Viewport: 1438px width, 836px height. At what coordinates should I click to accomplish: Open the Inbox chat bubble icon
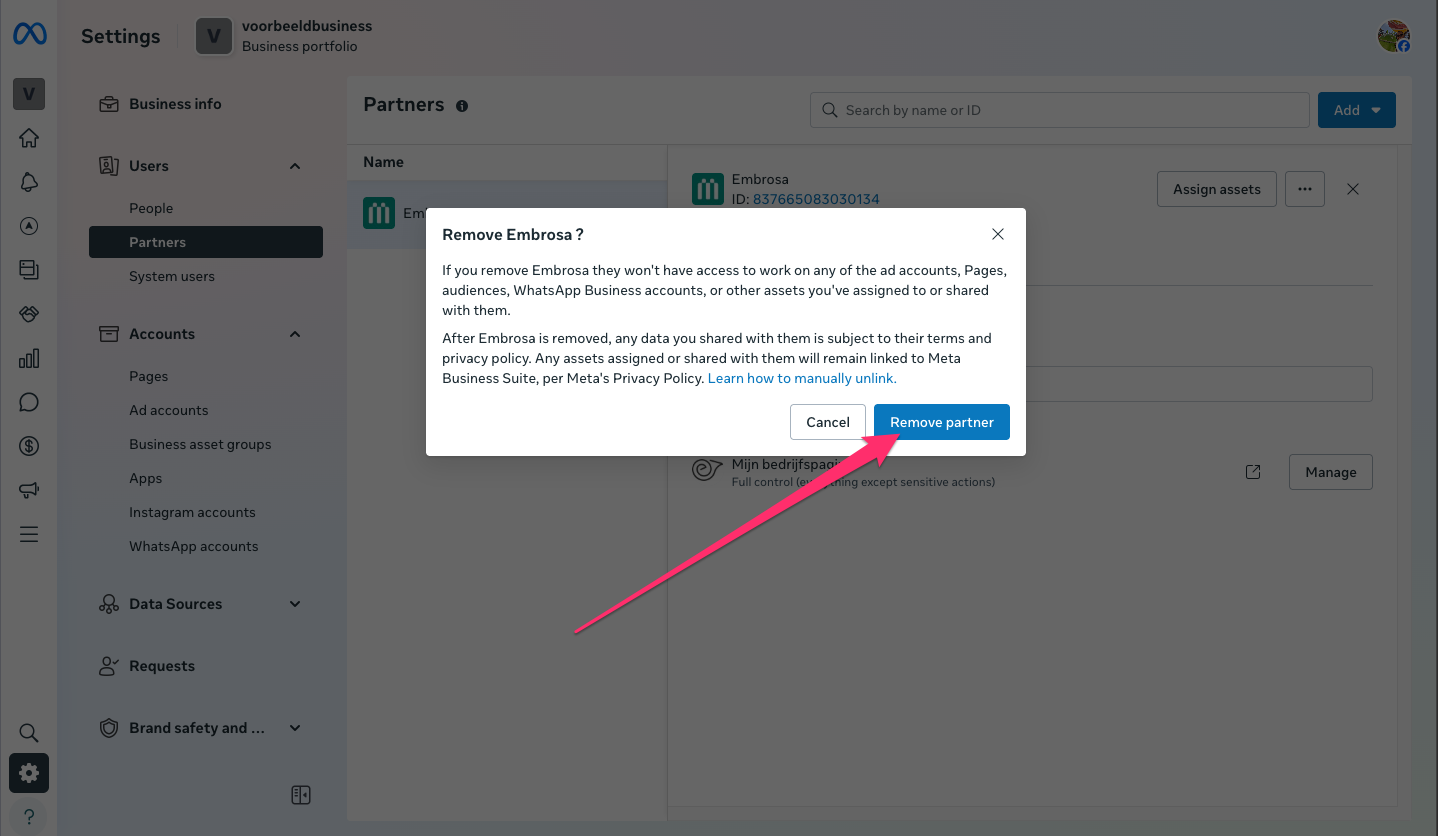coord(29,402)
